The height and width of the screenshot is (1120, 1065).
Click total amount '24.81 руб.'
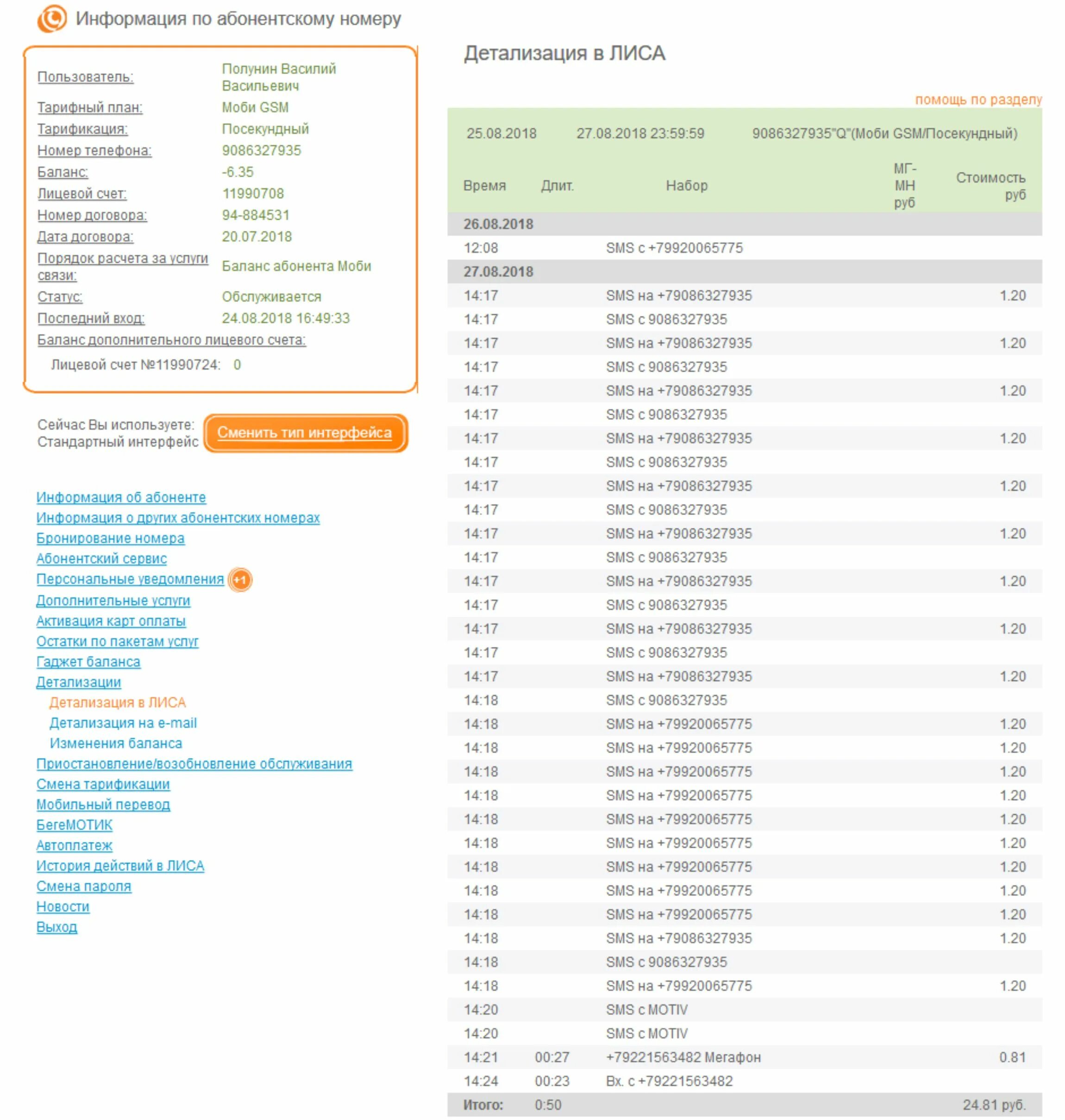(x=994, y=1106)
